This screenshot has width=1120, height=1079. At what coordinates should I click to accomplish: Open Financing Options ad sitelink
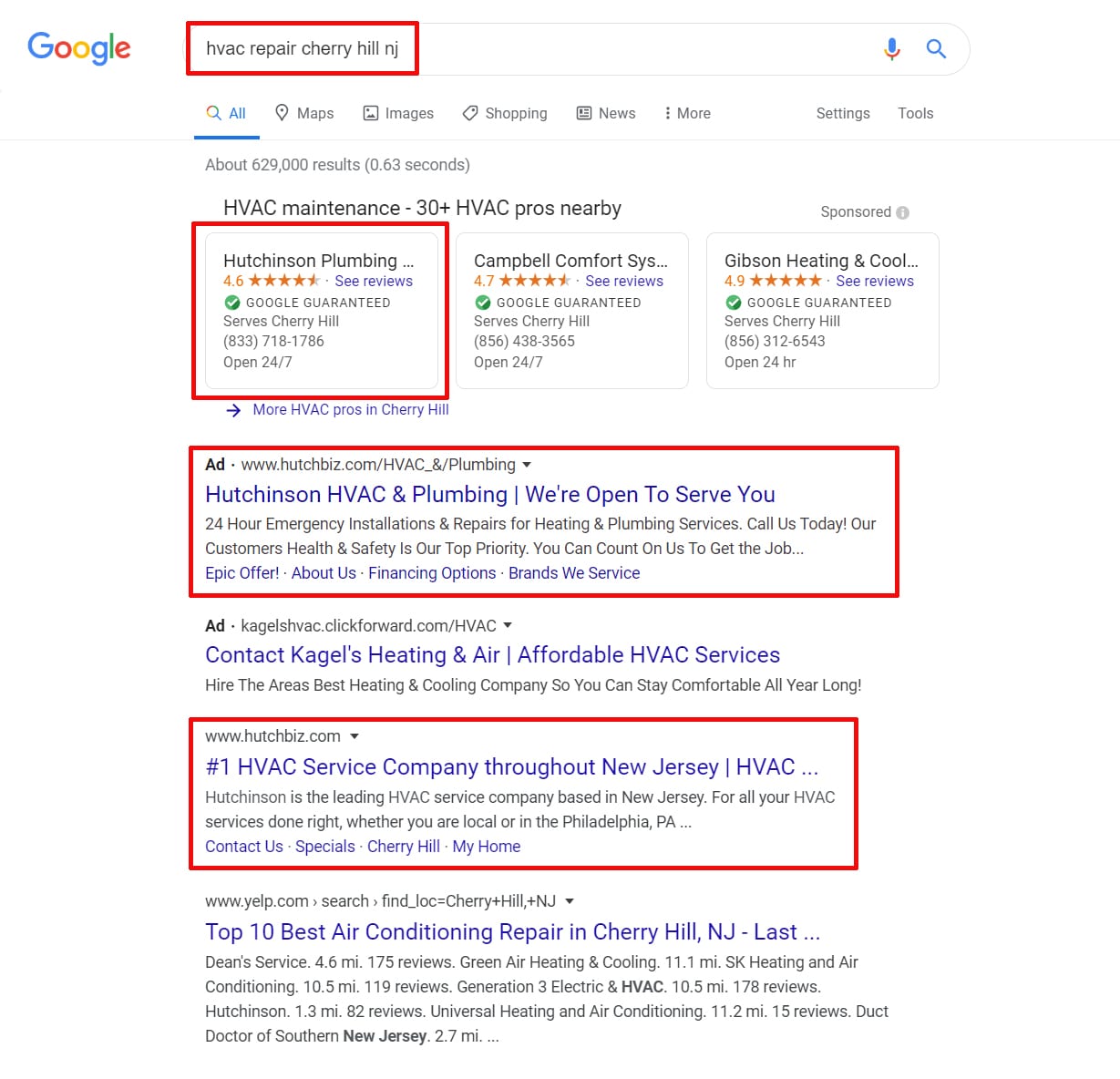click(x=432, y=573)
